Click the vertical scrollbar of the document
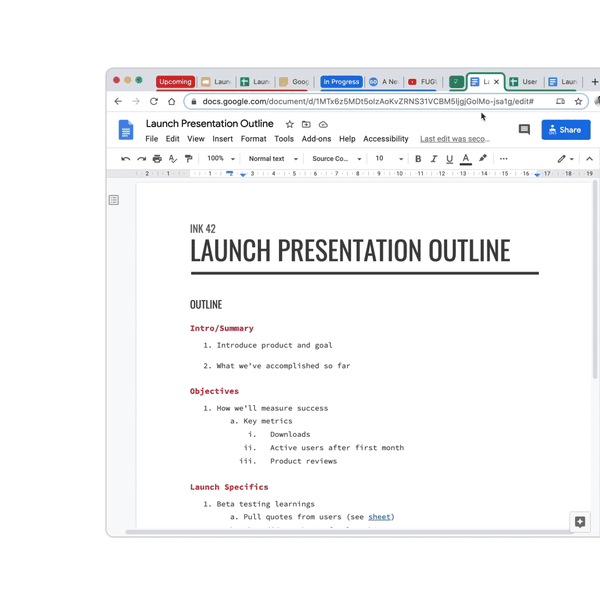This screenshot has width=600, height=600. (595, 279)
